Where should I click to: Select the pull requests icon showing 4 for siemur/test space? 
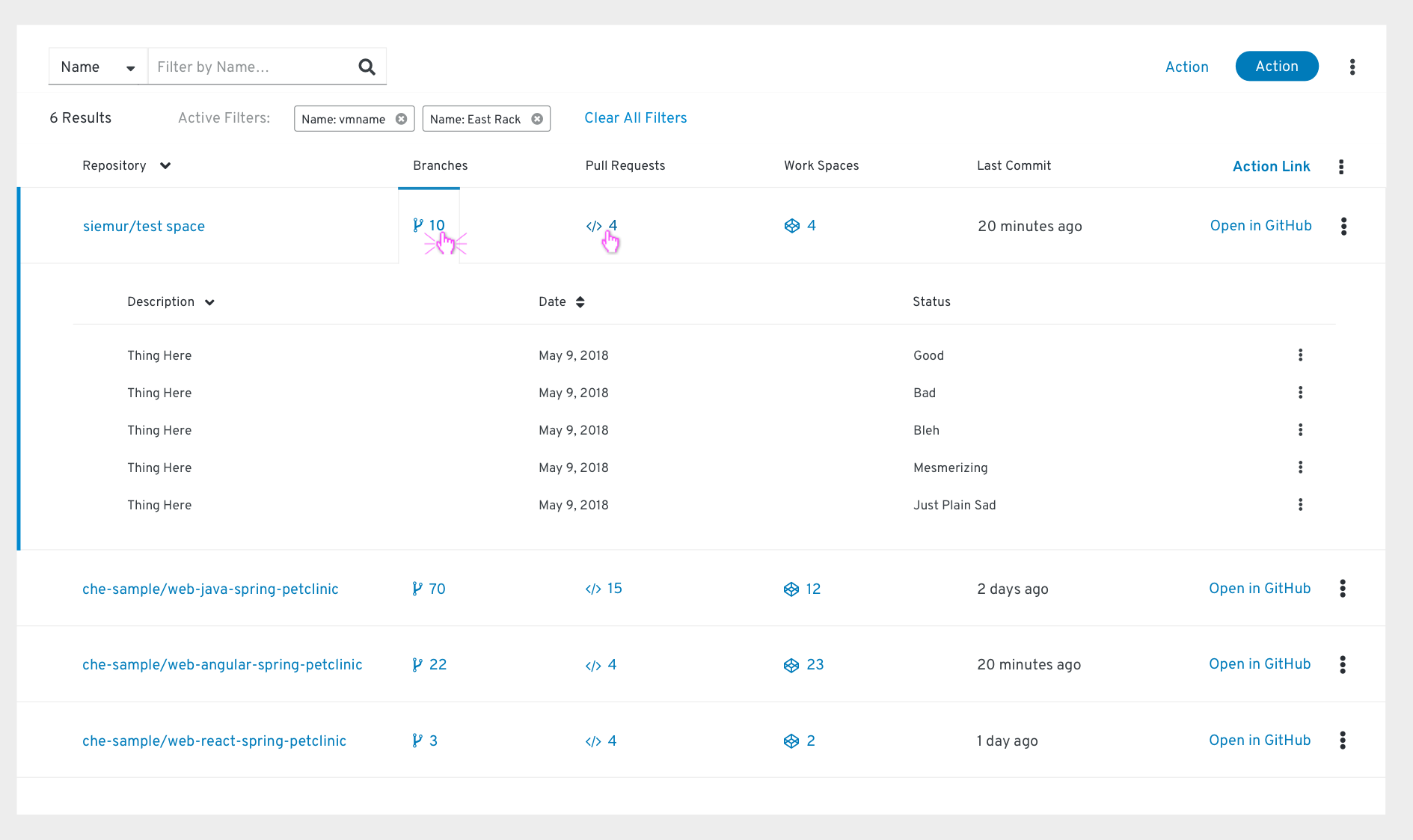593,225
